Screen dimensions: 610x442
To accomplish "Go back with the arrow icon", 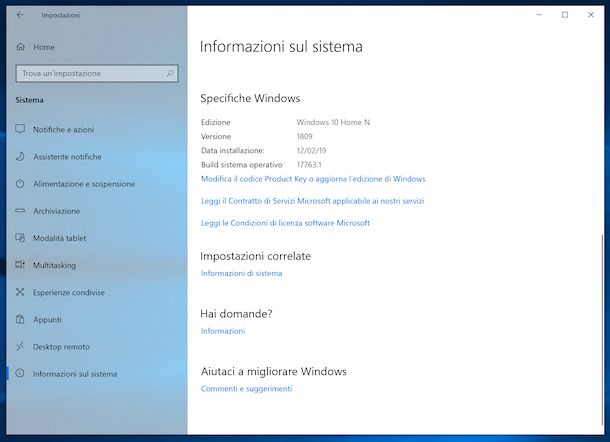I will point(20,15).
